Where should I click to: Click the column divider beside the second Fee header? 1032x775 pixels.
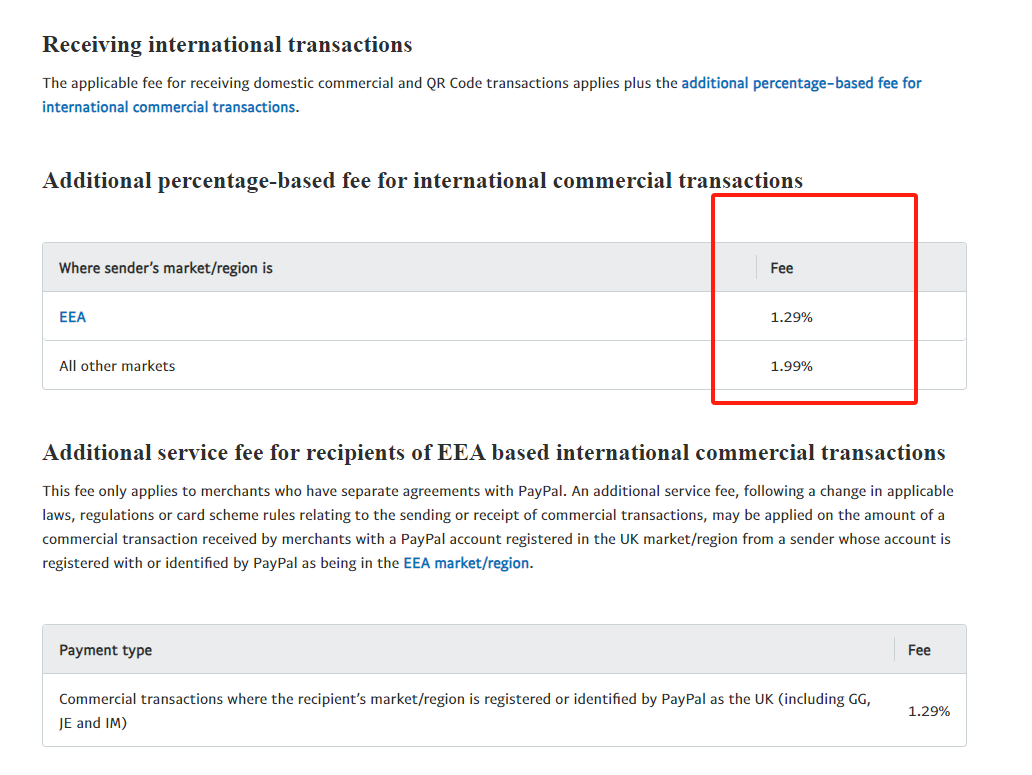(x=894, y=649)
